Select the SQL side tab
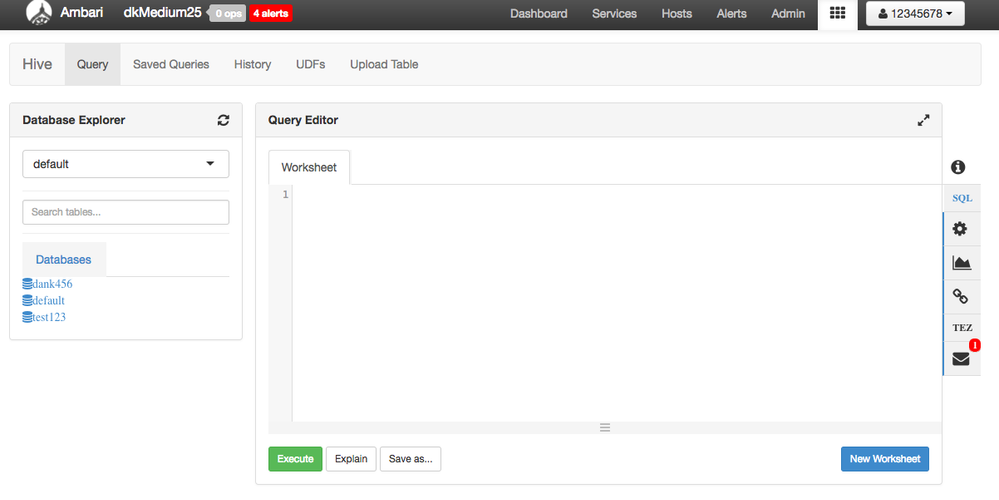Screen dimensions: 999x500 click(962, 198)
